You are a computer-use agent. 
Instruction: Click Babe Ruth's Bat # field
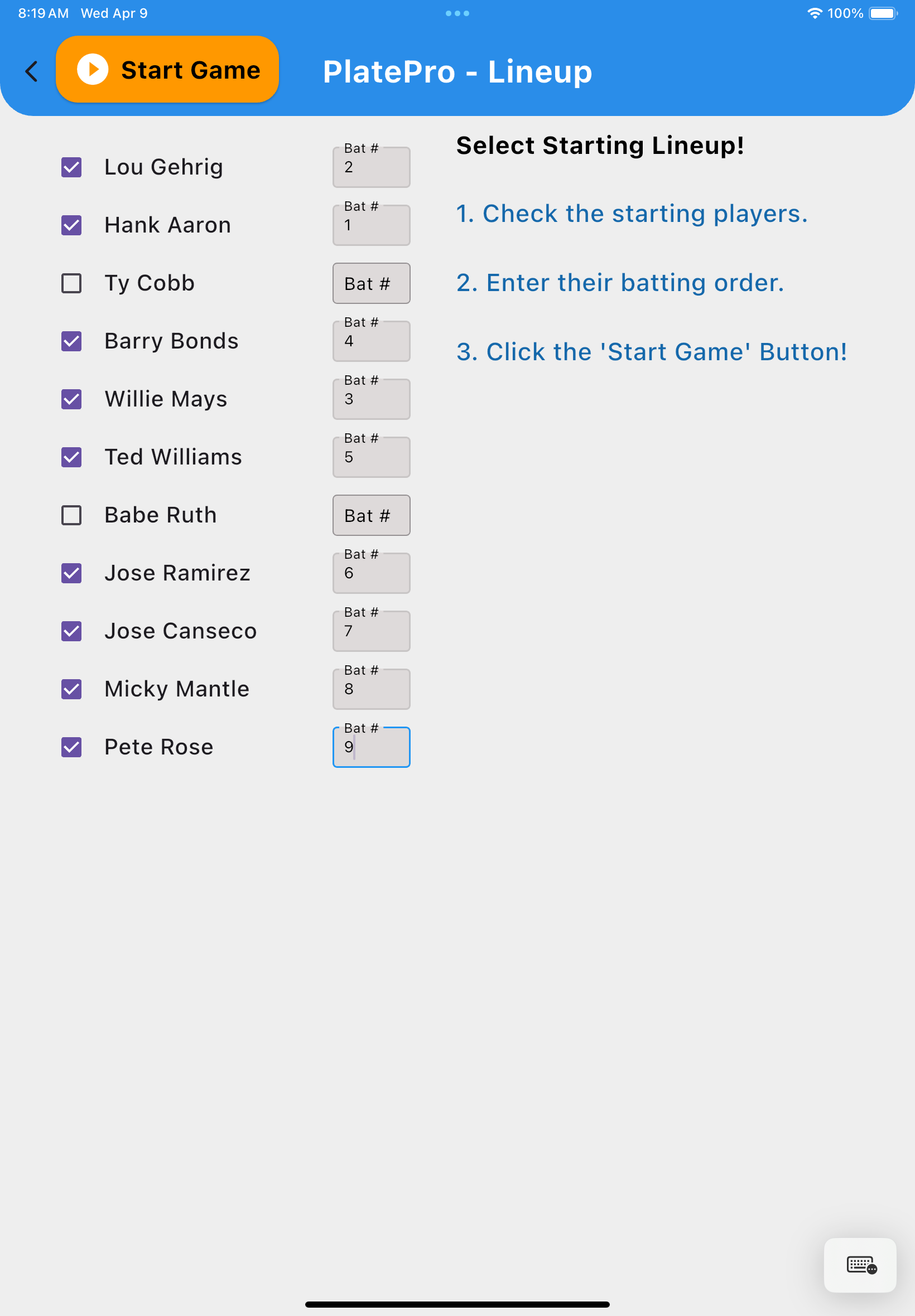[x=371, y=515]
